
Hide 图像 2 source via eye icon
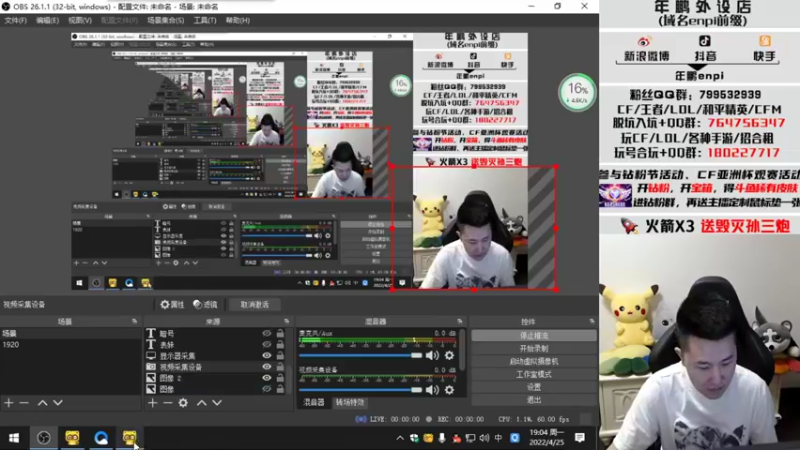[266, 378]
